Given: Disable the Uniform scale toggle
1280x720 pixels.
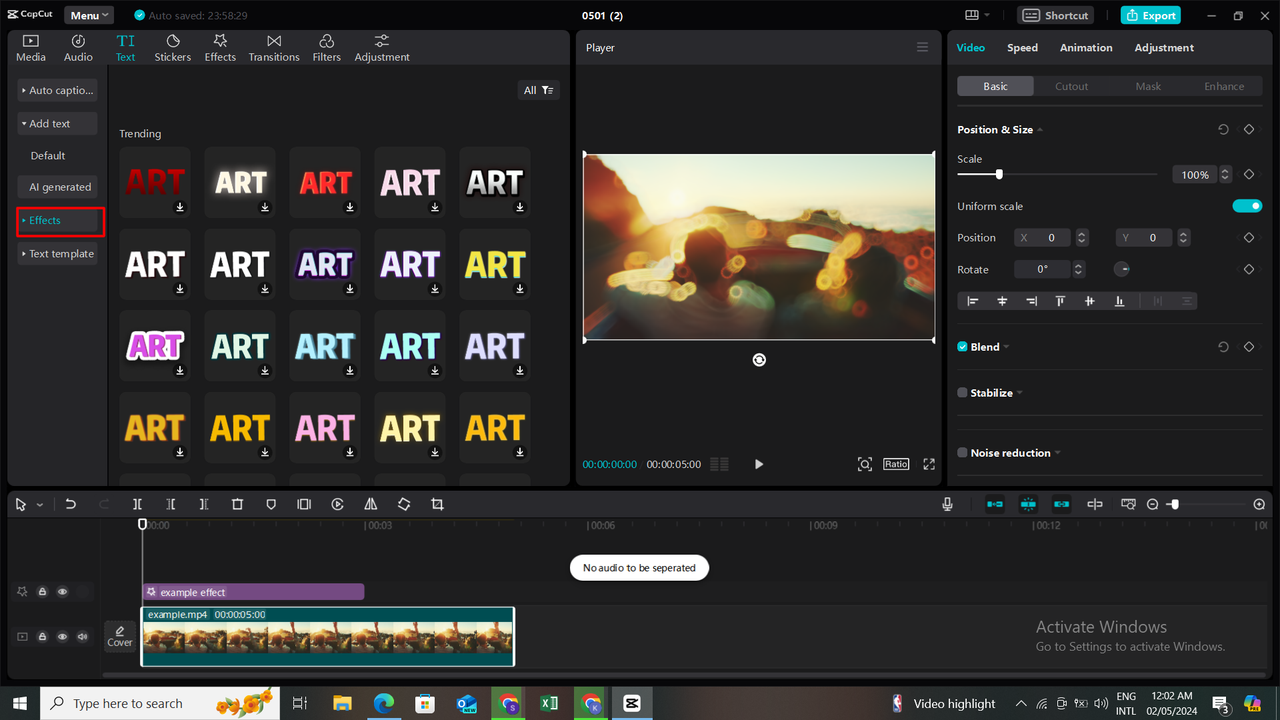Looking at the screenshot, I should point(1246,206).
